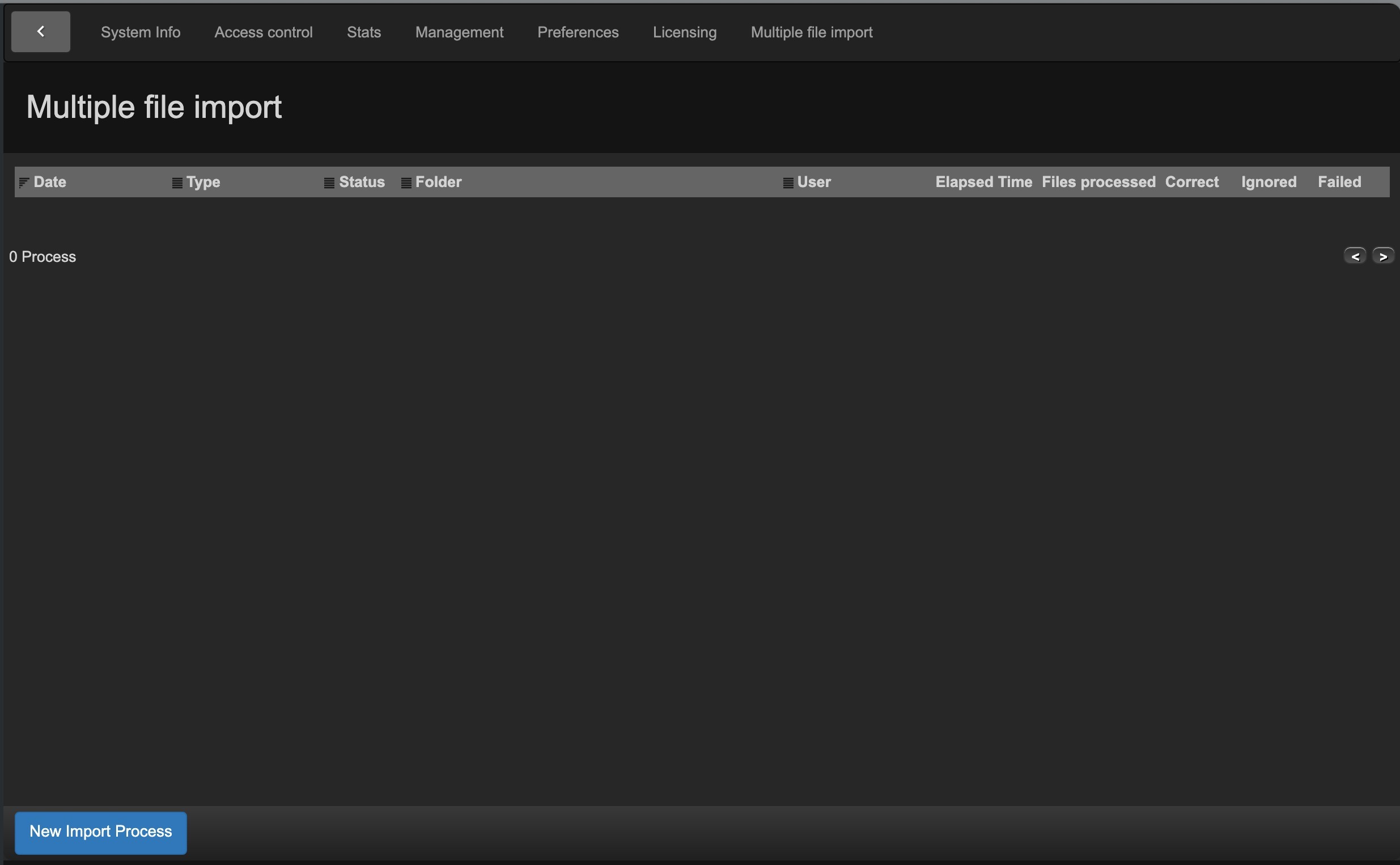Screen dimensions: 1400x865
Task: Click the Files processed column header
Action: coord(1098,182)
